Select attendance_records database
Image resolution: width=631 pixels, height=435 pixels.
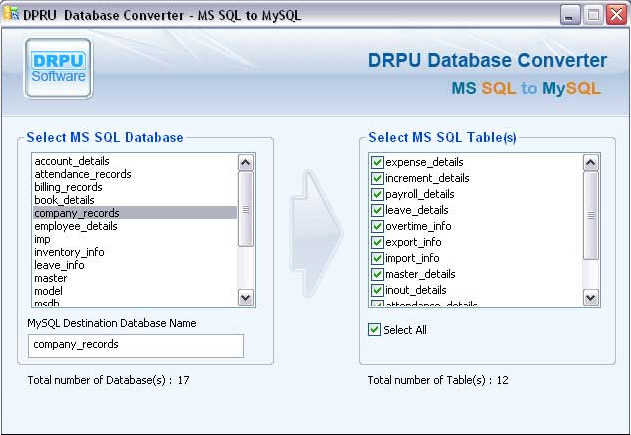point(135,174)
